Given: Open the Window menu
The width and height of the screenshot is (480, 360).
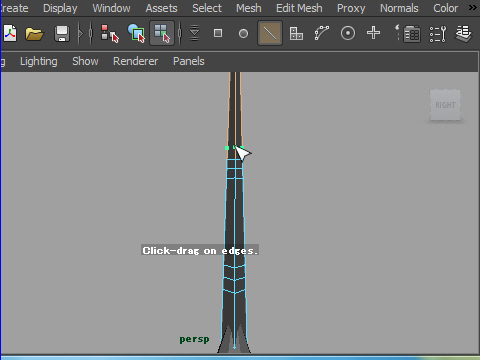Looking at the screenshot, I should [111, 8].
